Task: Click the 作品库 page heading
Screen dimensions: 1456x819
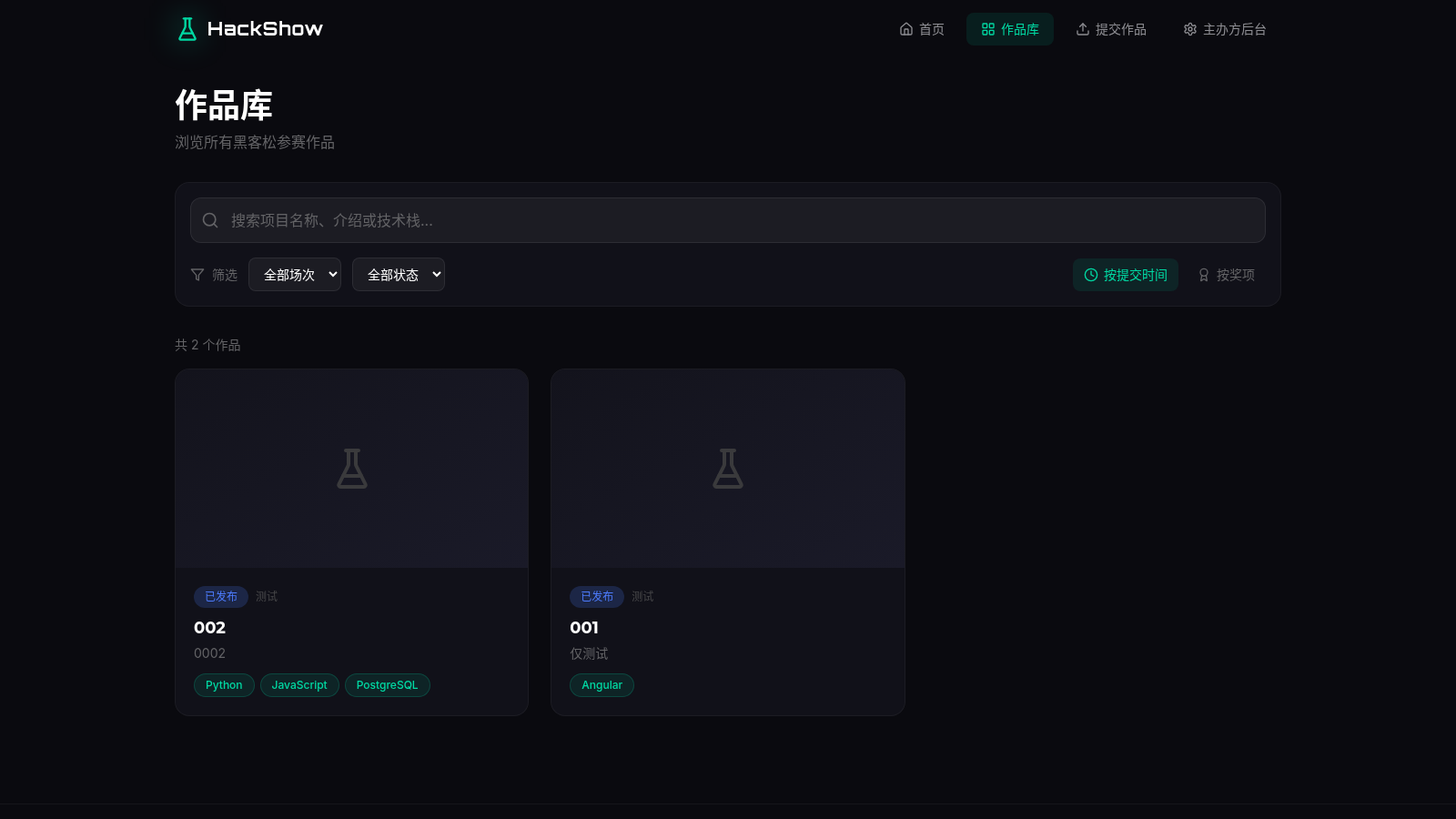Action: [x=224, y=106]
